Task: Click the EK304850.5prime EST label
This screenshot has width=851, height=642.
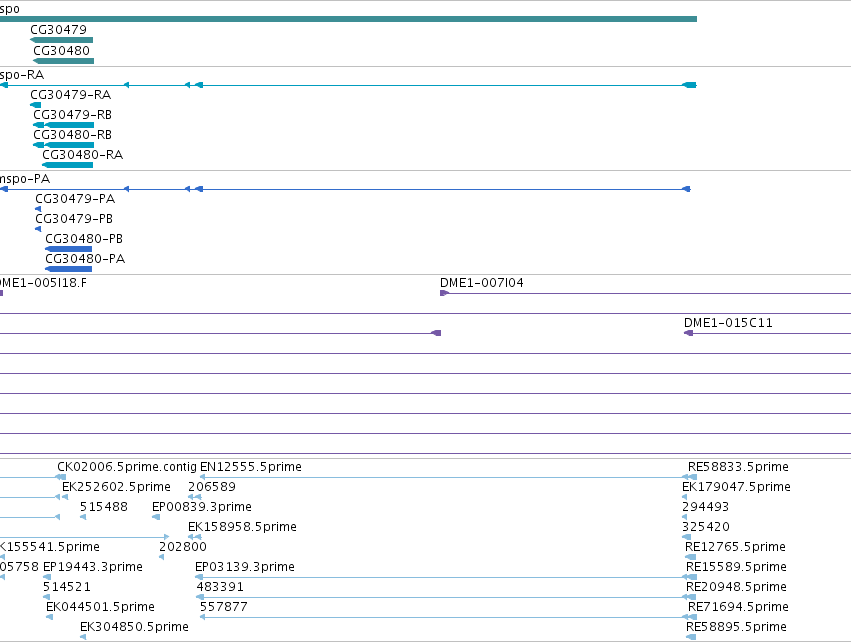Action: (x=135, y=627)
